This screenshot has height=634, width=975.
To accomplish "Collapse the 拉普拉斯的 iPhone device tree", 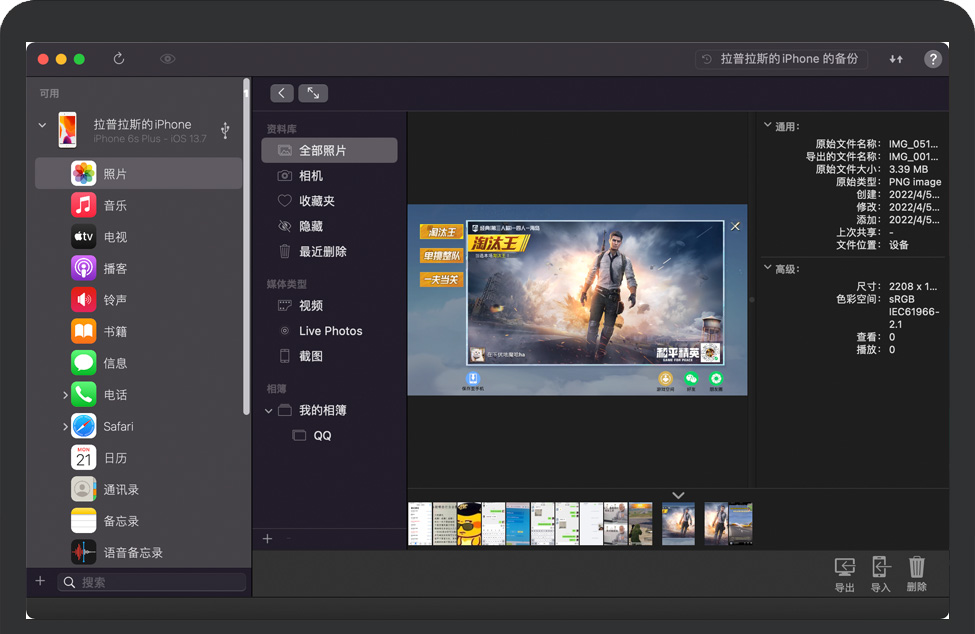I will click(x=42, y=125).
